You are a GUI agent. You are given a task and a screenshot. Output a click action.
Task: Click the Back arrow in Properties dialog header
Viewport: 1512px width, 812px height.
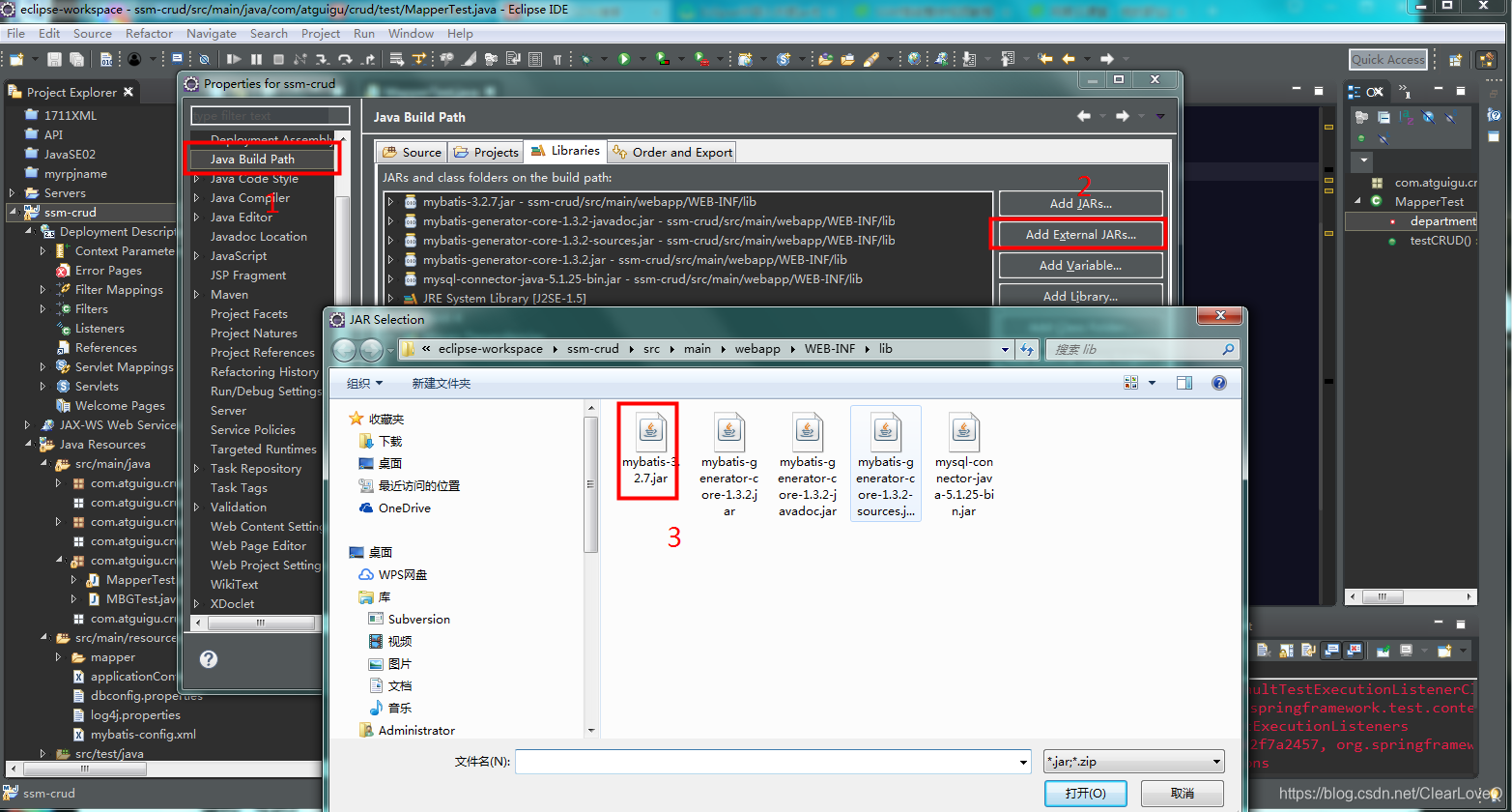point(1084,116)
